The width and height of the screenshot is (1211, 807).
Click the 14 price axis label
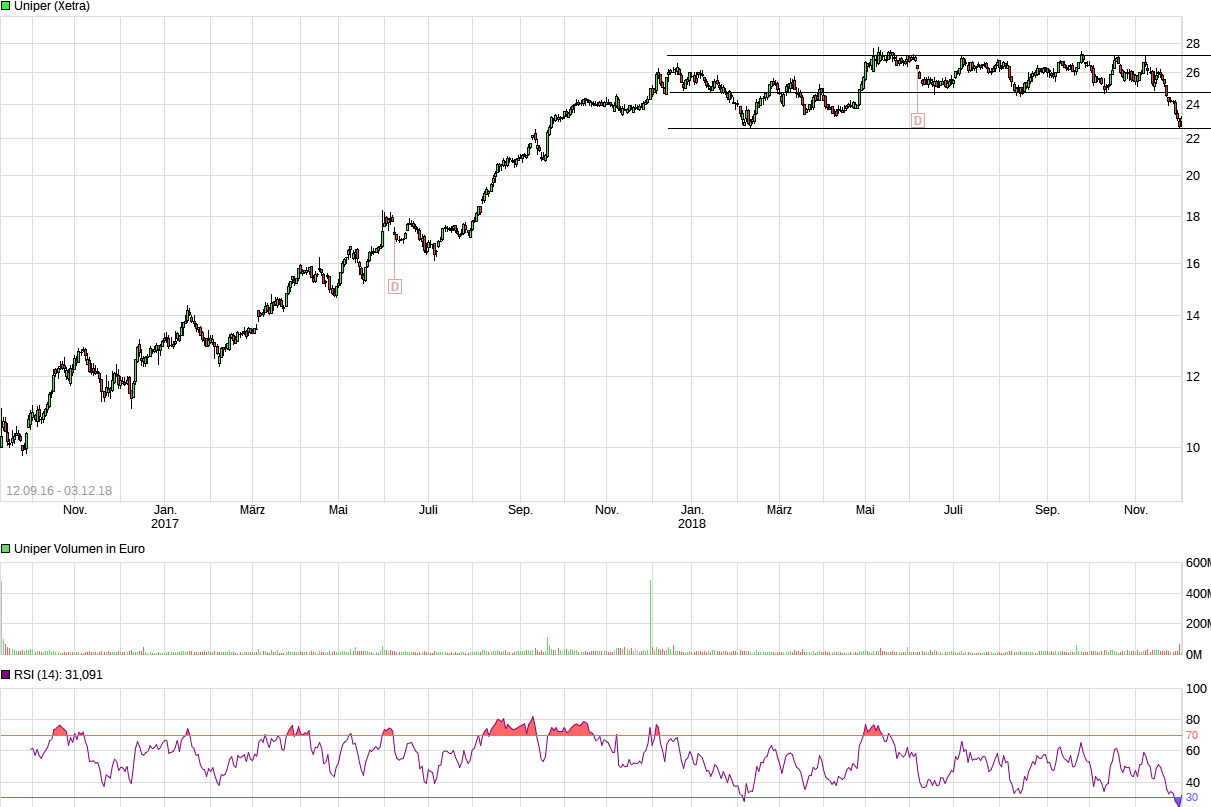click(x=1192, y=316)
